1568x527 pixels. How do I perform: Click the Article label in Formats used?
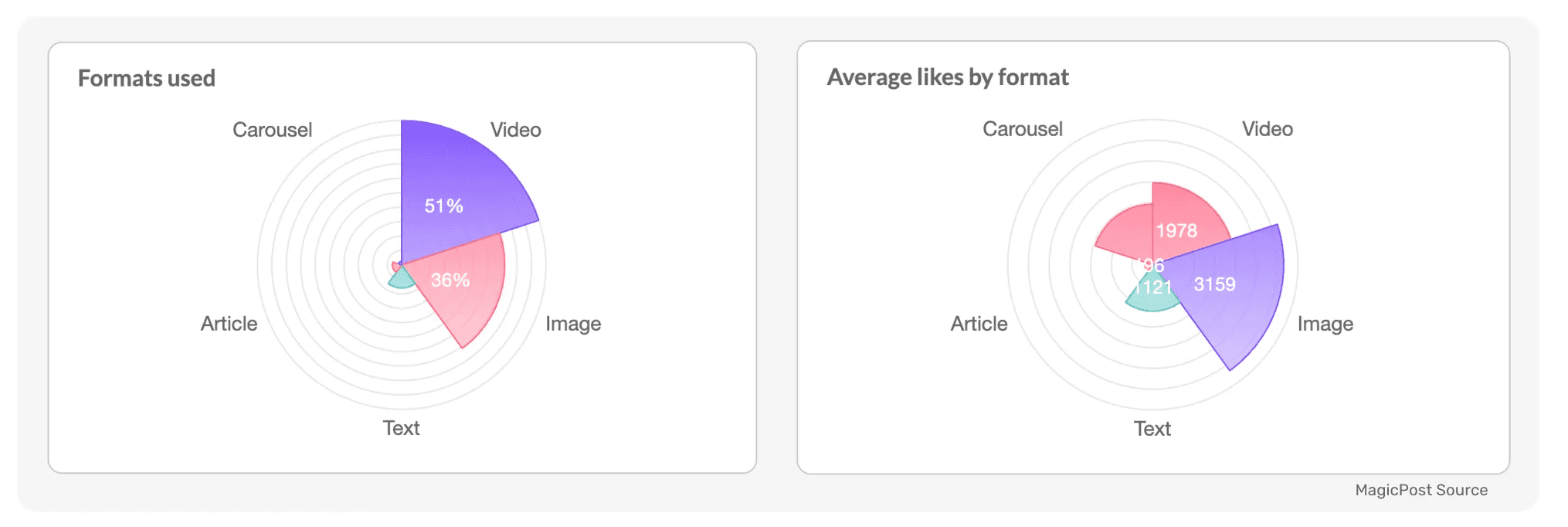pyautogui.click(x=229, y=324)
